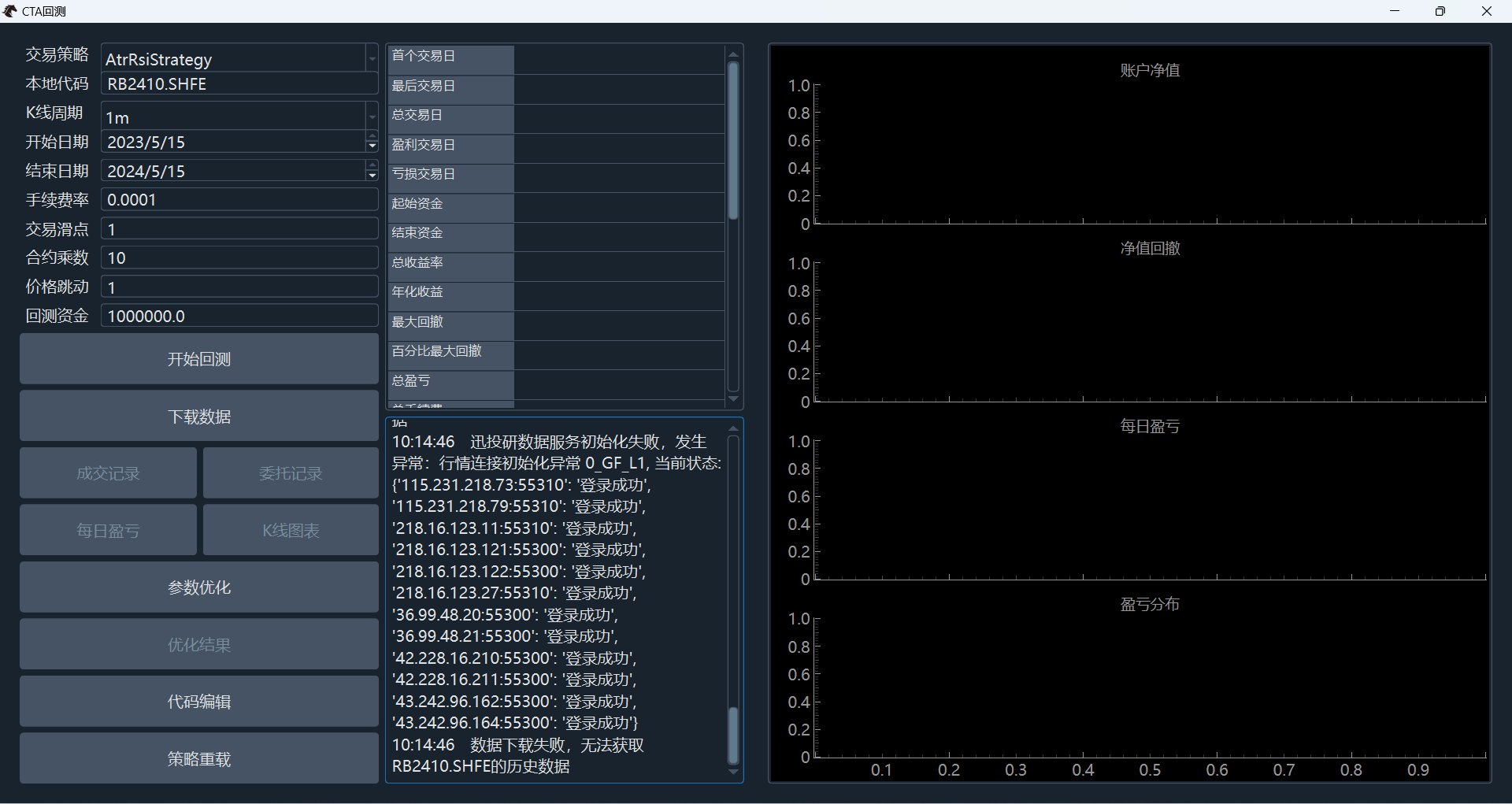The height and width of the screenshot is (804, 1512).
Task: Click statistics table scroll-up arrow
Action: click(x=733, y=54)
